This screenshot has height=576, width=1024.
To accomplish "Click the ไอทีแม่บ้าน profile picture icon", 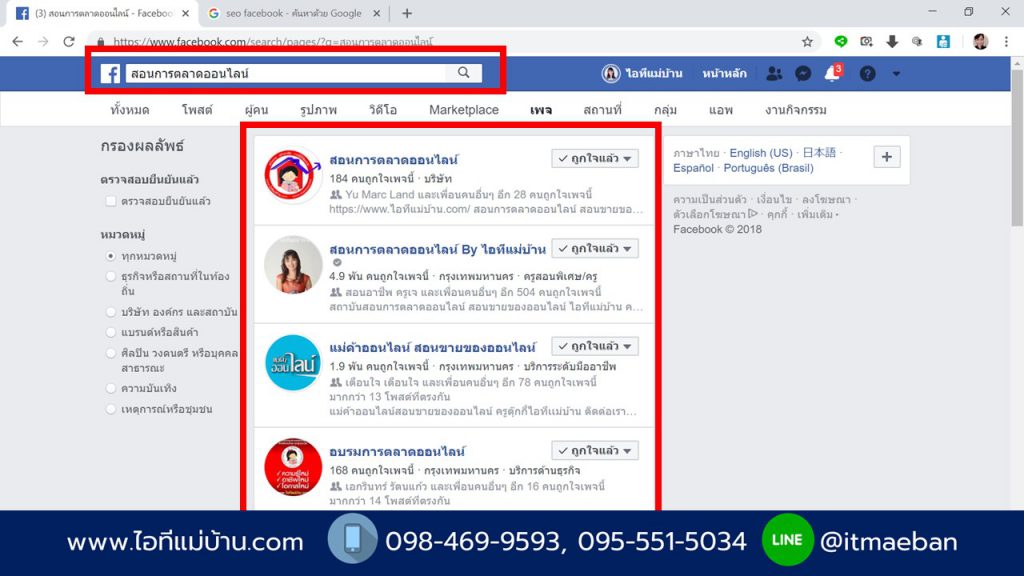I will tap(611, 73).
